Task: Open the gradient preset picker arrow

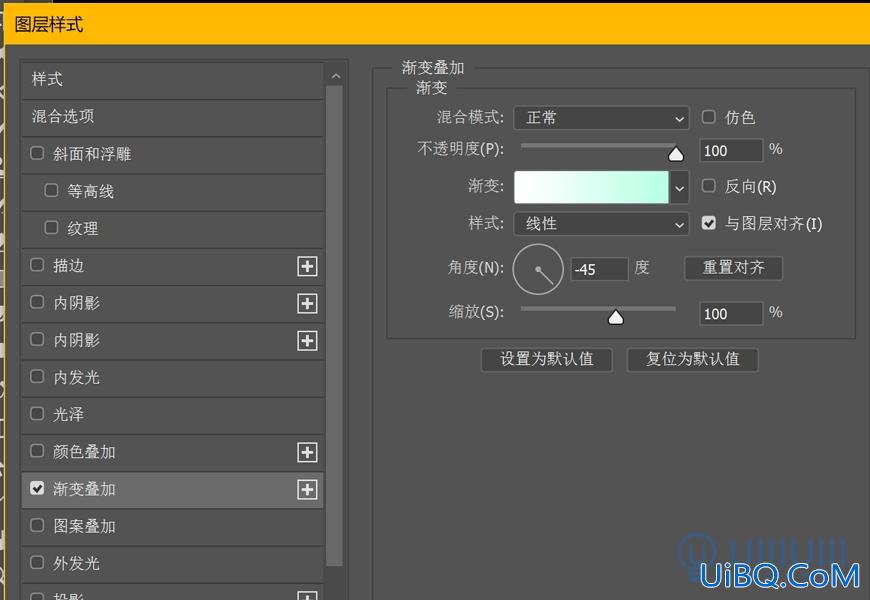Action: (x=680, y=188)
